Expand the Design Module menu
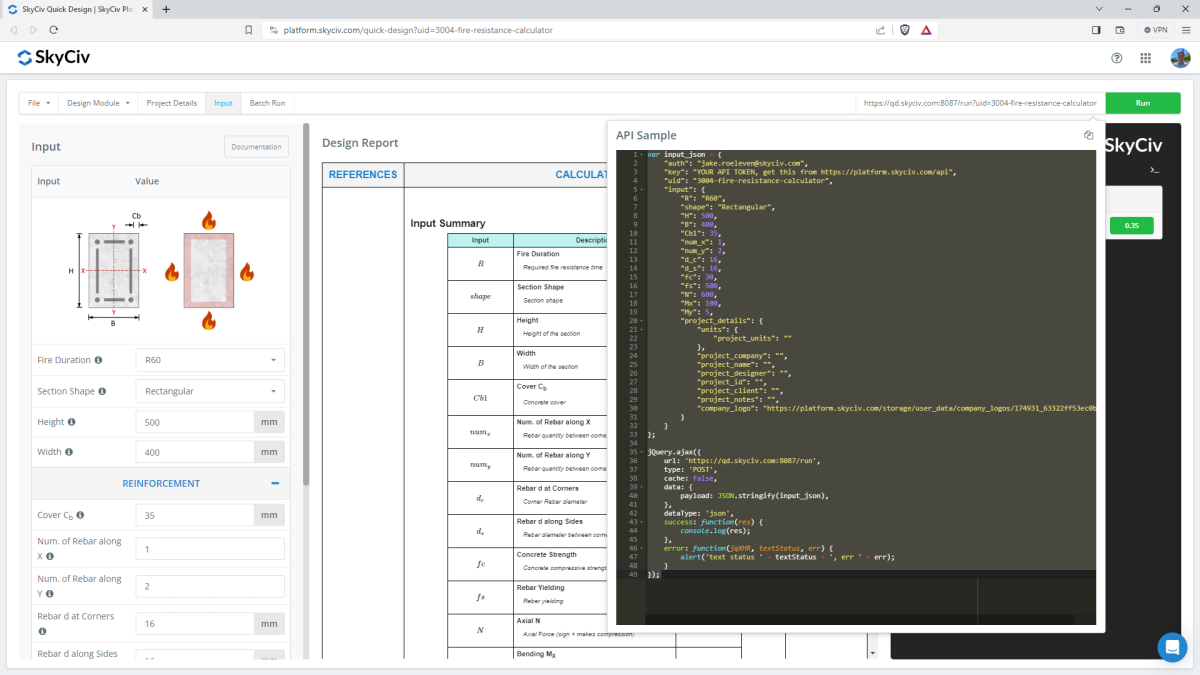 pyautogui.click(x=98, y=103)
